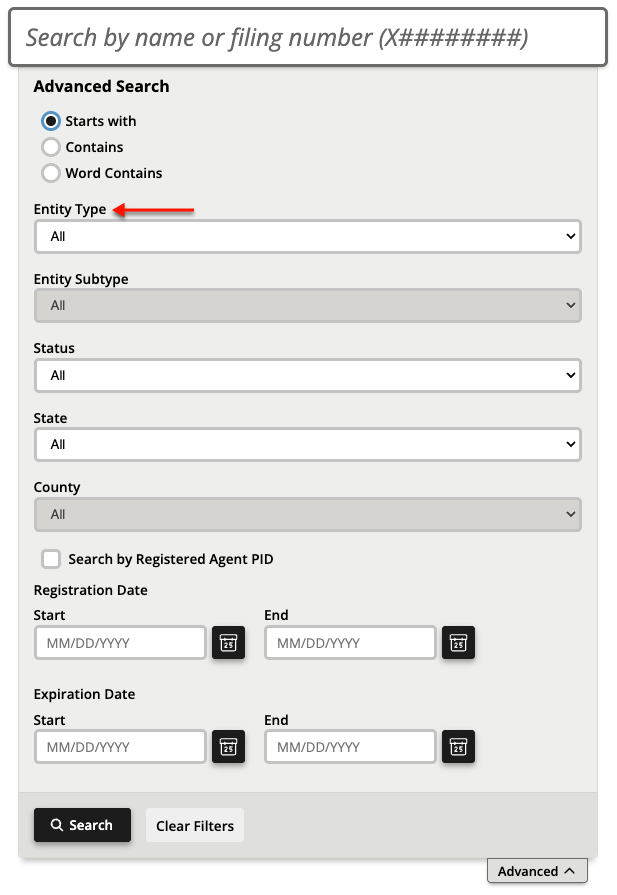The height and width of the screenshot is (895, 617).
Task: Open the Entity Subtype dropdown
Action: click(308, 305)
